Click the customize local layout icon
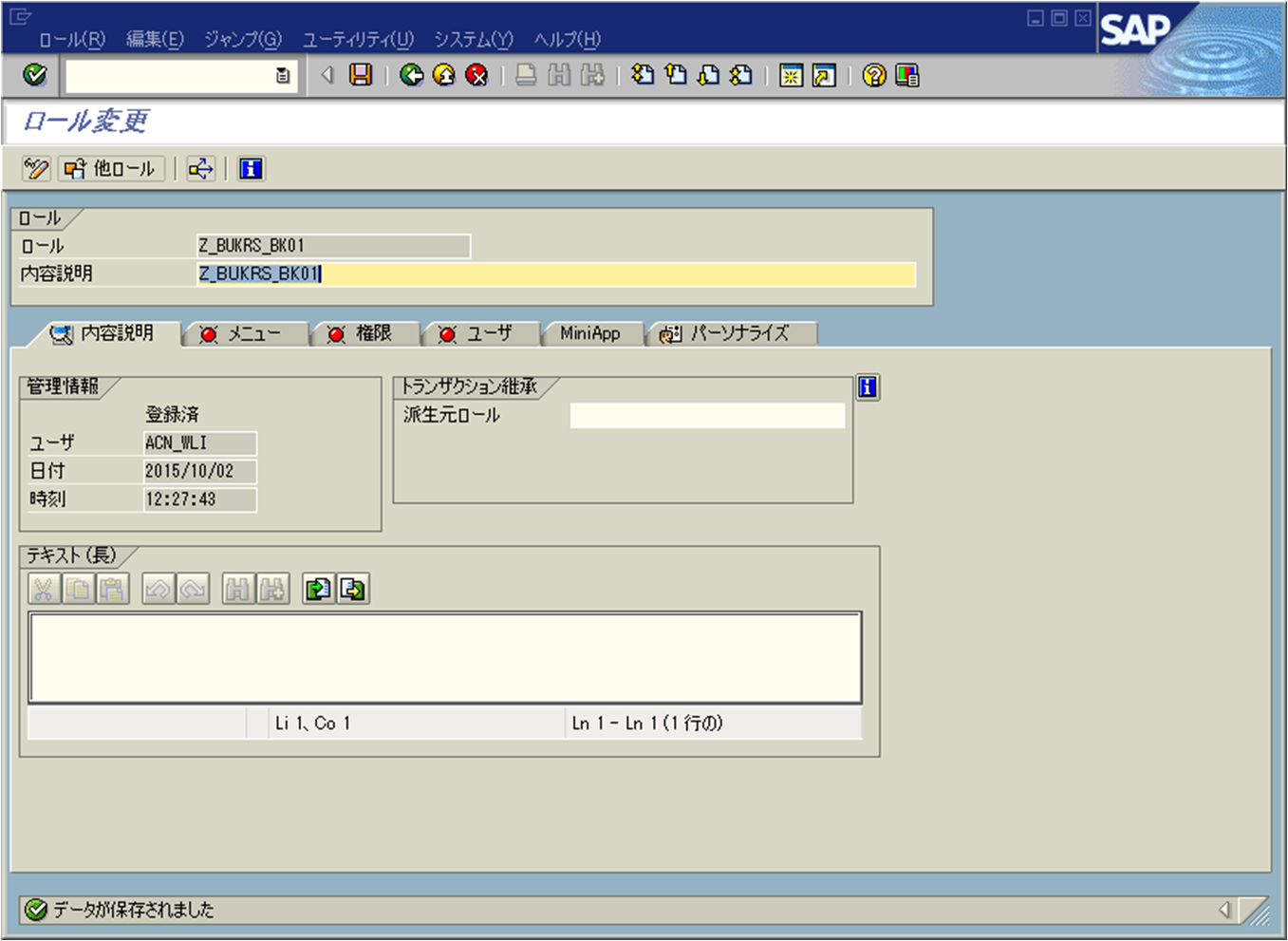1288x941 pixels. pyautogui.click(x=905, y=76)
